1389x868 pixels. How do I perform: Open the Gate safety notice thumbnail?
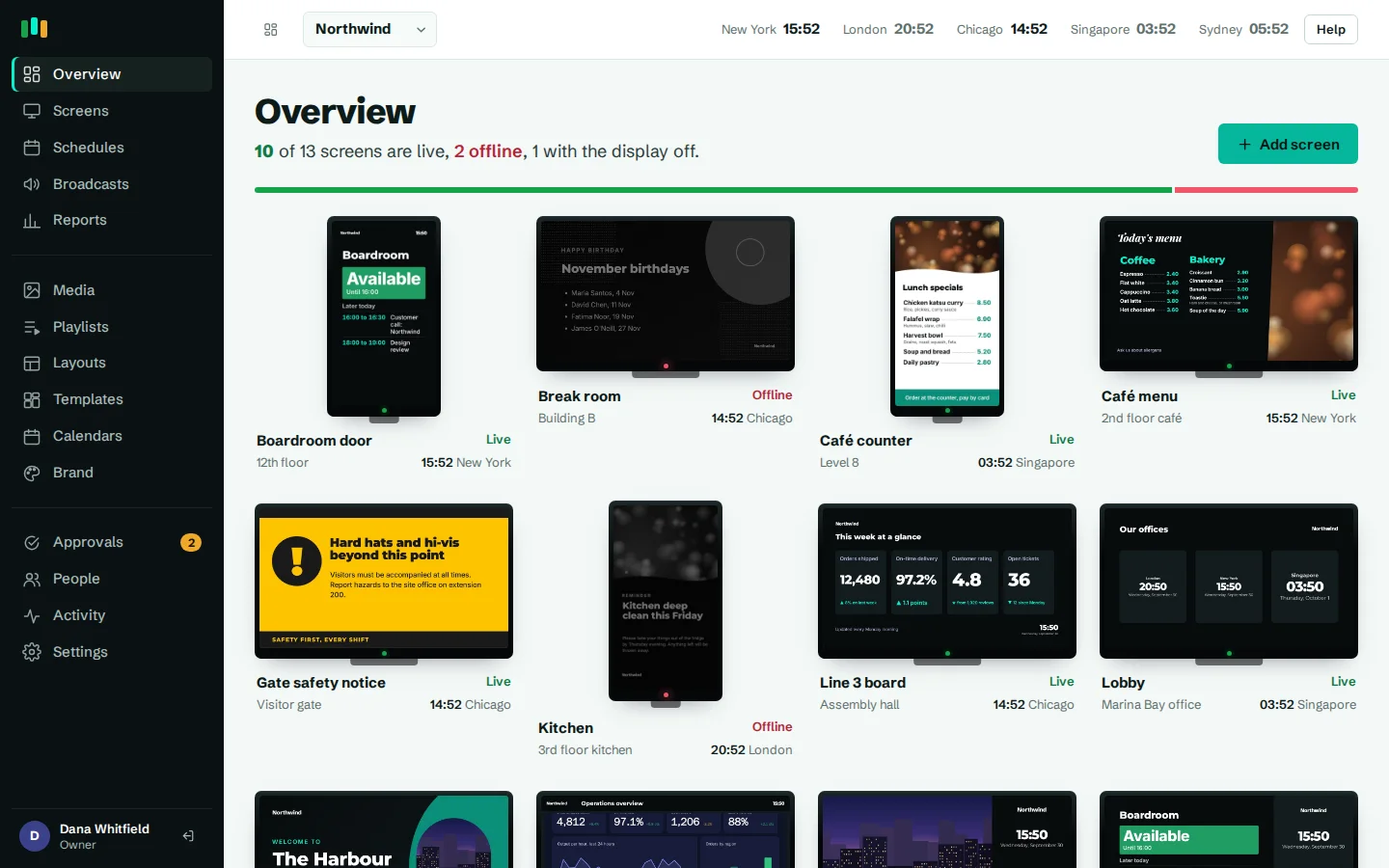[384, 581]
